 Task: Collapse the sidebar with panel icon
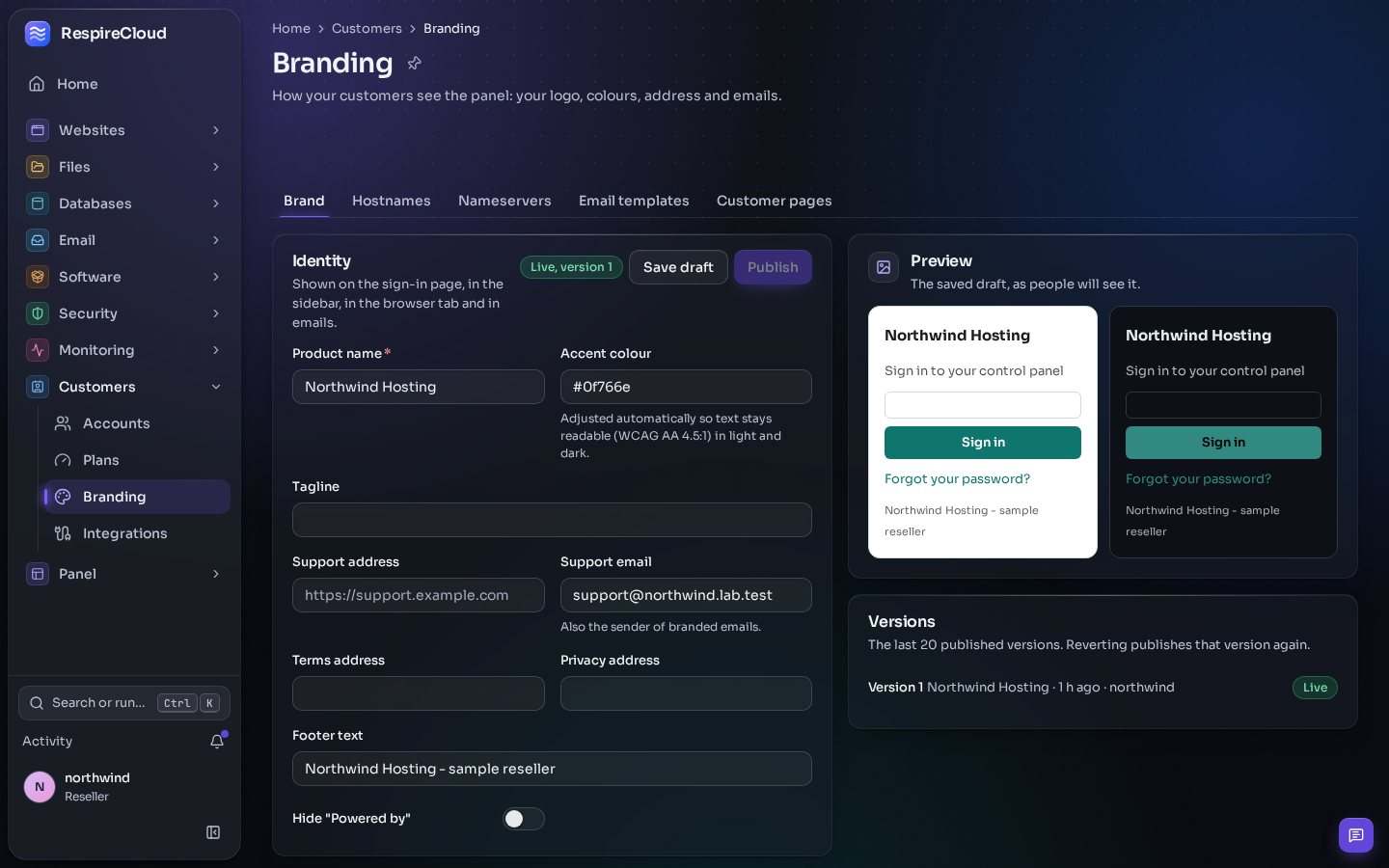(x=213, y=832)
